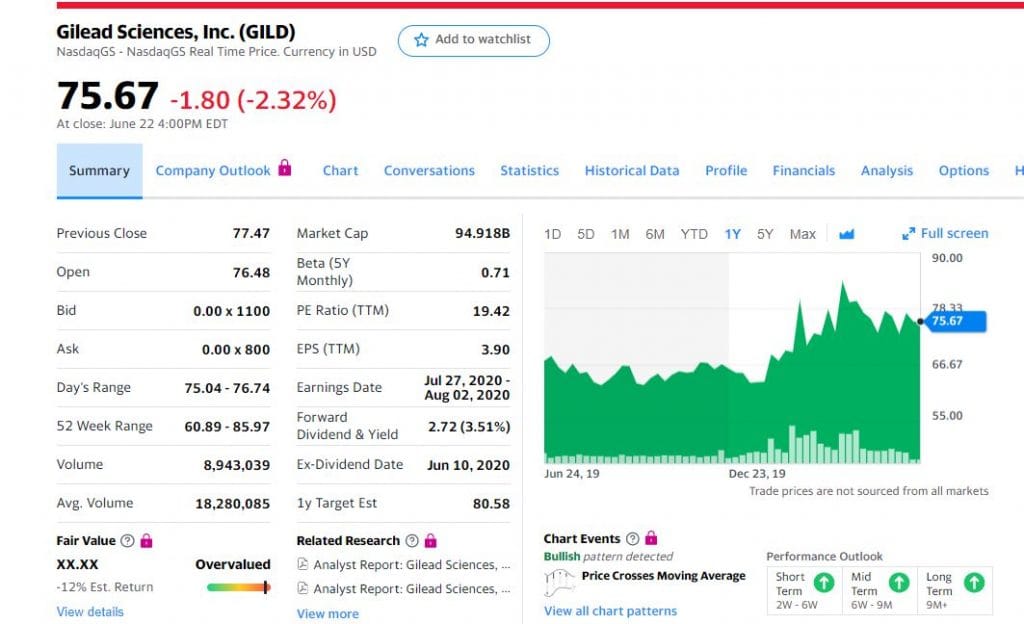Select the YTD chart range
The image size is (1024, 624).
click(x=694, y=234)
